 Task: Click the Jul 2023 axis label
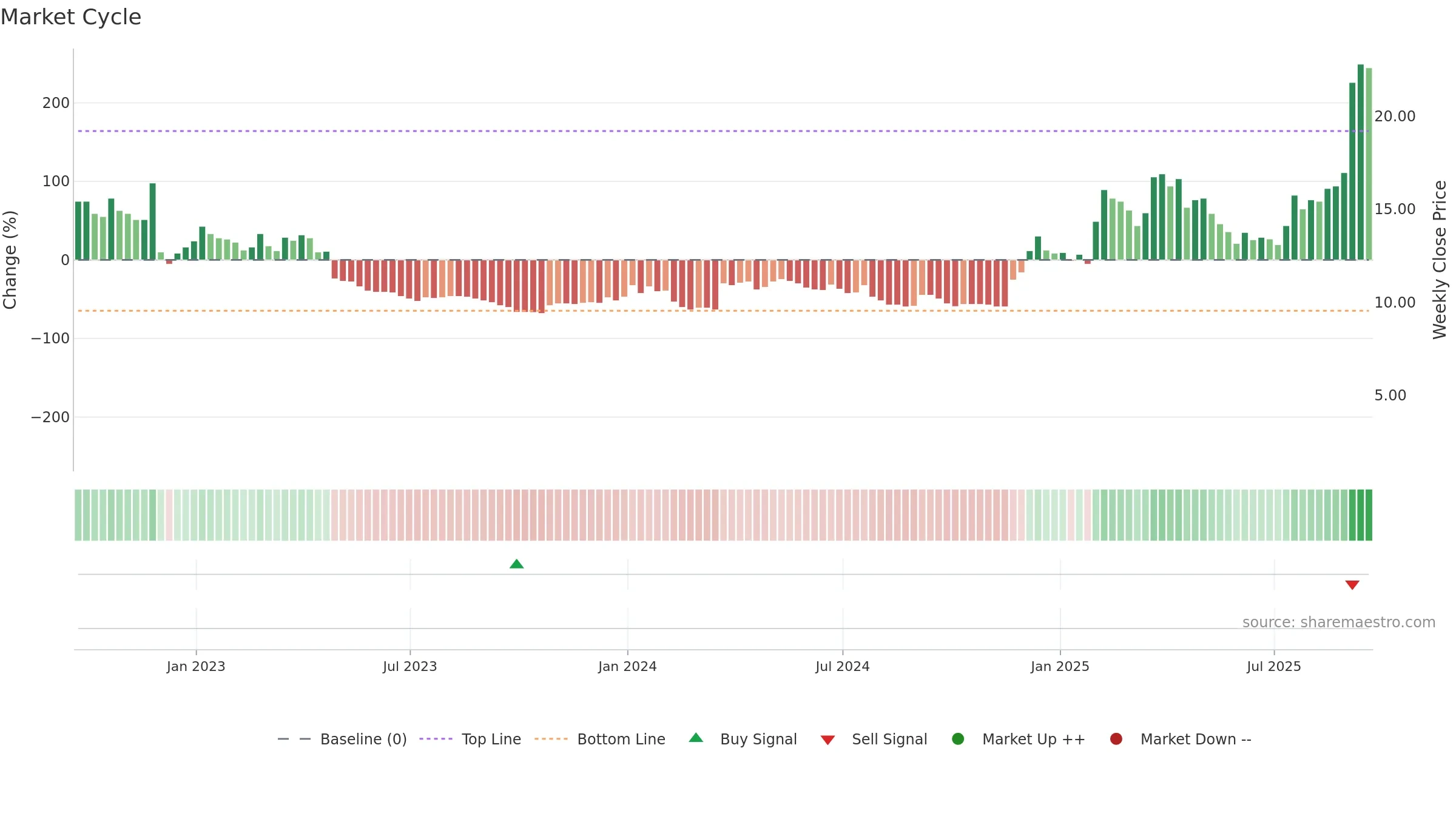[410, 667]
